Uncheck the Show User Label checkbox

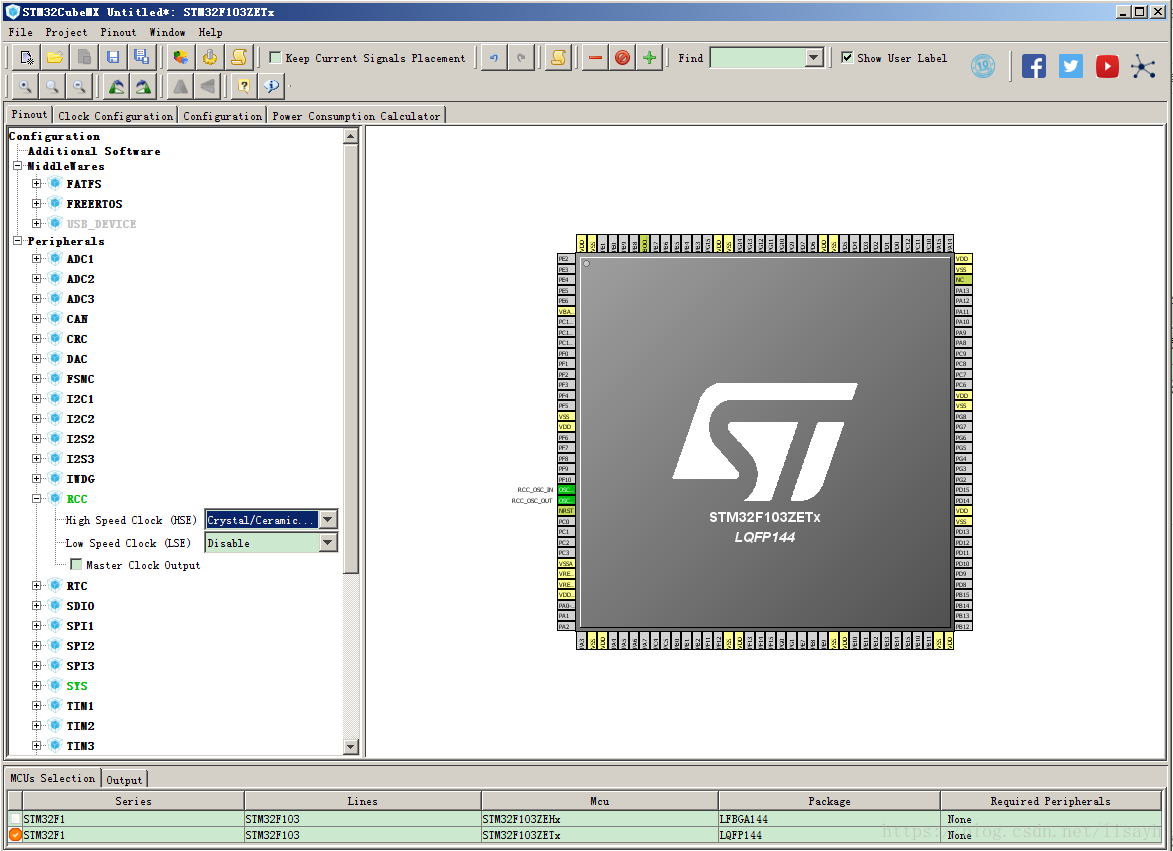click(847, 58)
